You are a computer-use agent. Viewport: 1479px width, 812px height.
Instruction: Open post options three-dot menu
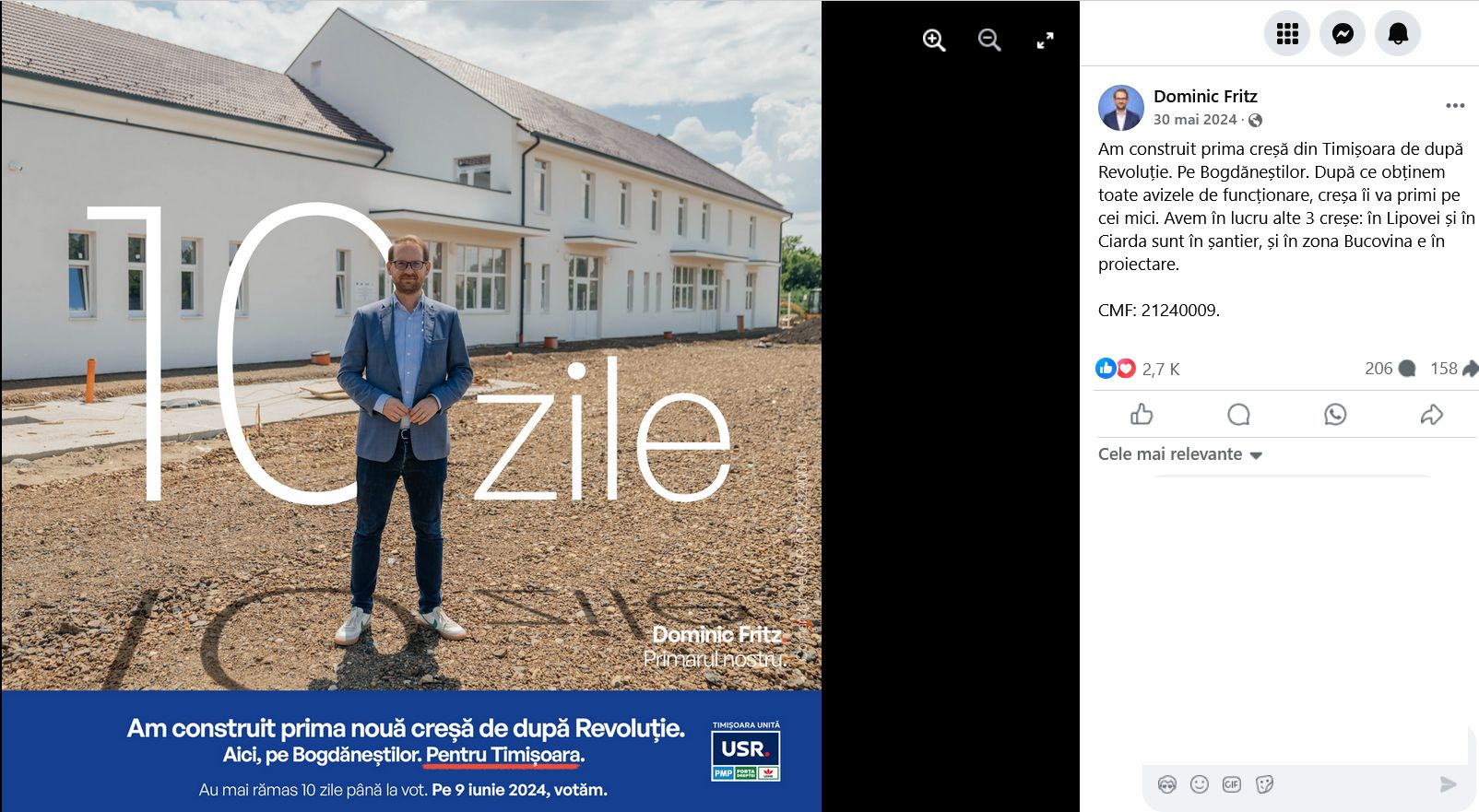pyautogui.click(x=1455, y=106)
